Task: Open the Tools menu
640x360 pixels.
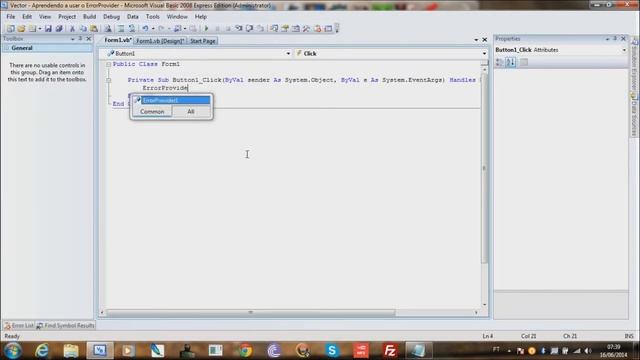Action: (x=153, y=17)
